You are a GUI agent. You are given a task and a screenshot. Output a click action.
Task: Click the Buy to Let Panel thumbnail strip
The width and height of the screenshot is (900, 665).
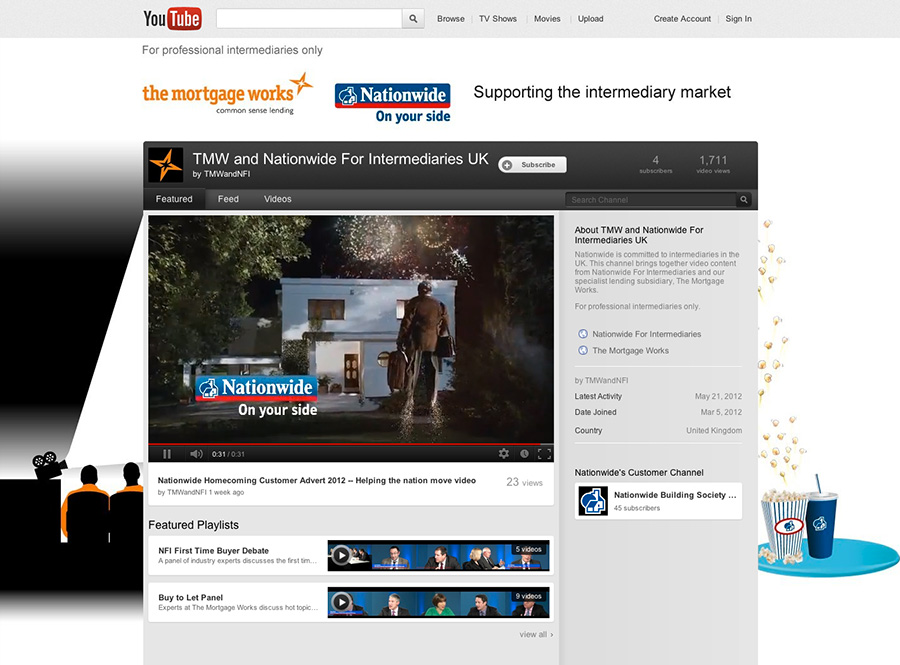(x=439, y=602)
